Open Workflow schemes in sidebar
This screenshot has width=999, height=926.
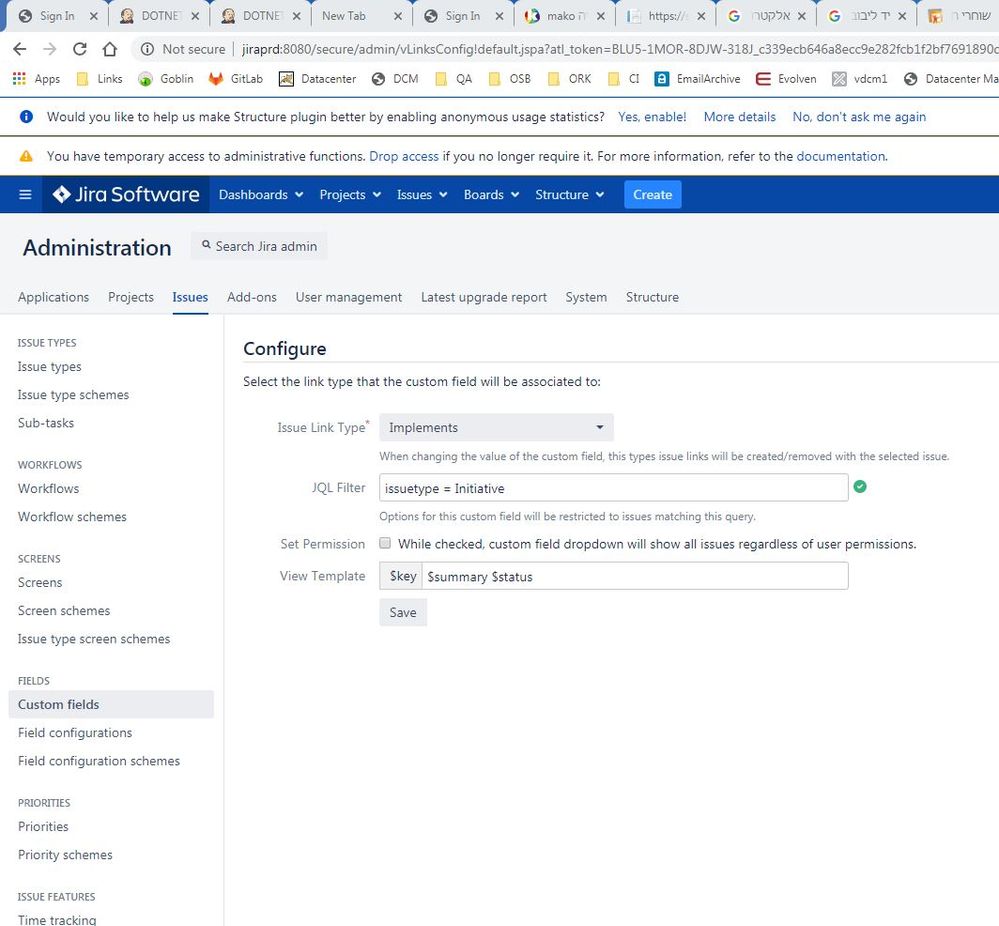click(72, 516)
